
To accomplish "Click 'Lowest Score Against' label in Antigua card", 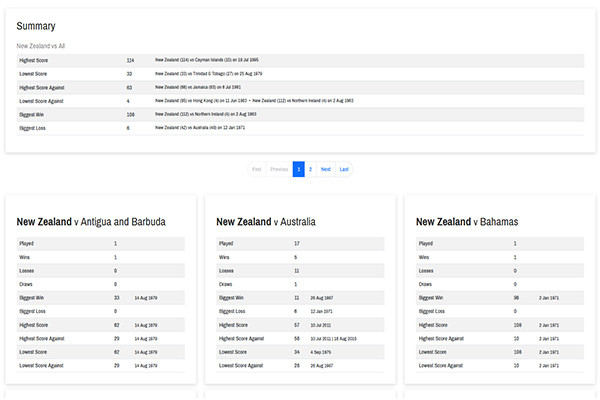I will [x=41, y=366].
